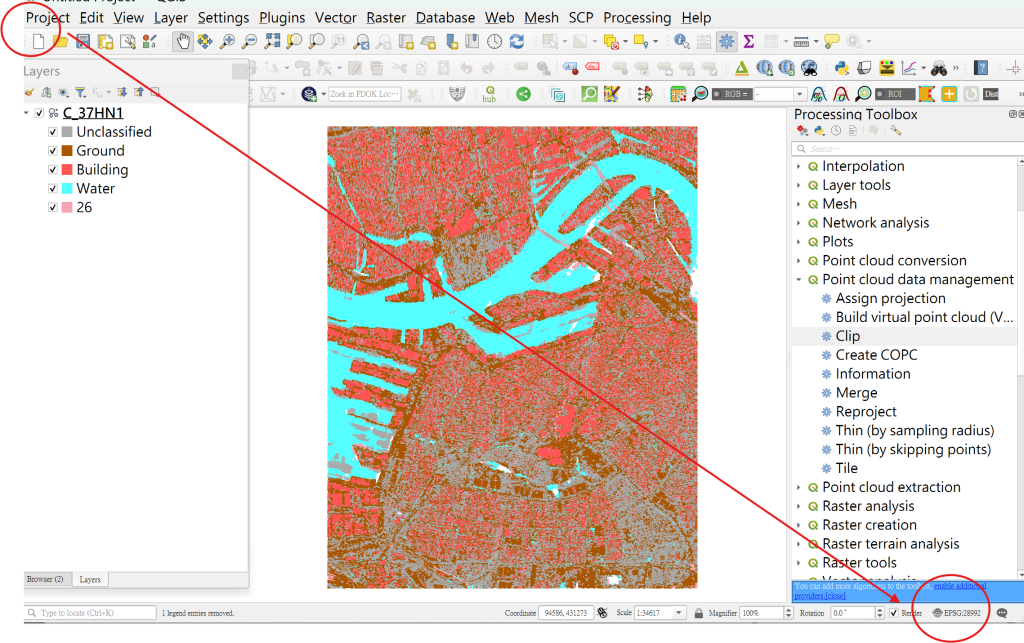Open the Plugins menu
1024x643 pixels.
point(282,18)
